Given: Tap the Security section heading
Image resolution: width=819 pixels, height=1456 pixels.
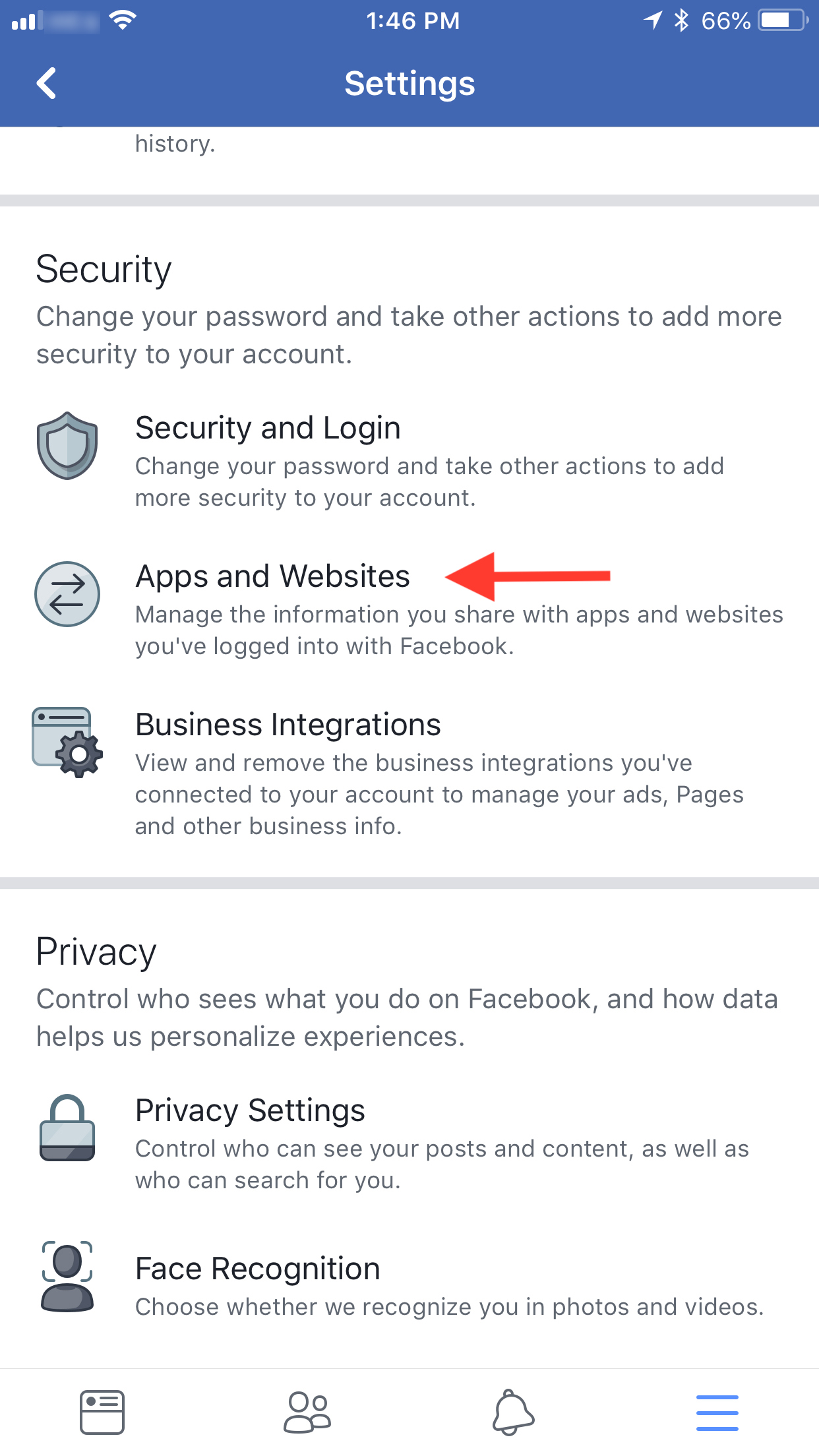Looking at the screenshot, I should click(104, 269).
